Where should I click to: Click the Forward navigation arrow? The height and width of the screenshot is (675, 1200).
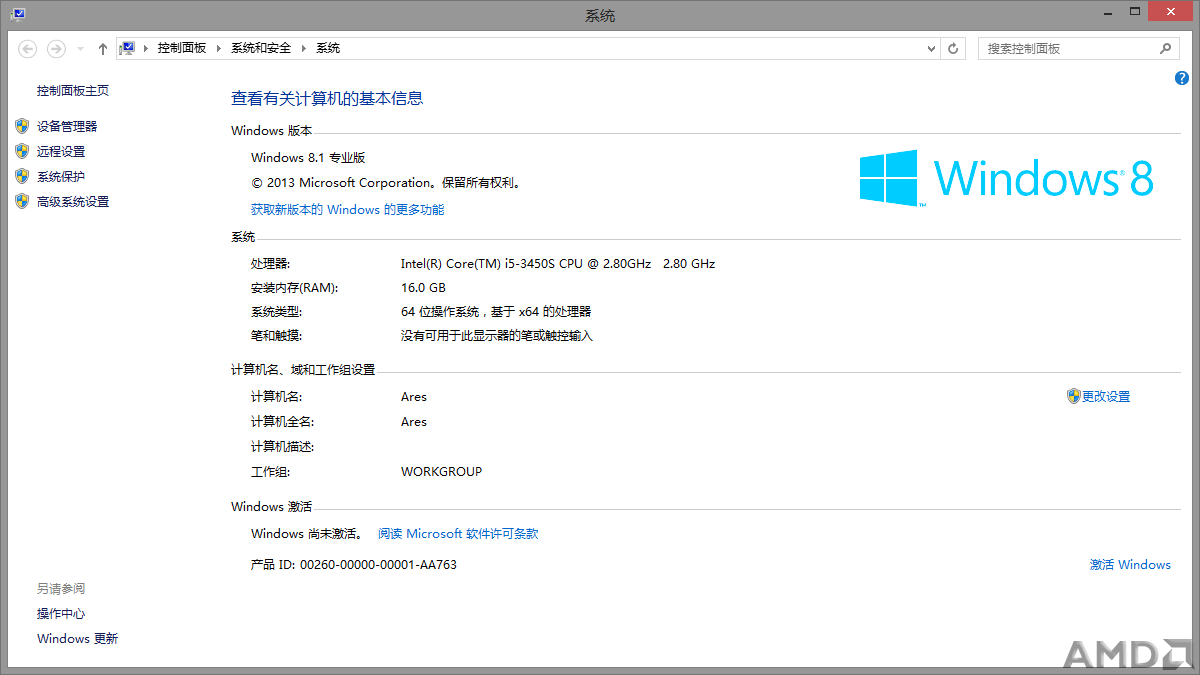(56, 48)
